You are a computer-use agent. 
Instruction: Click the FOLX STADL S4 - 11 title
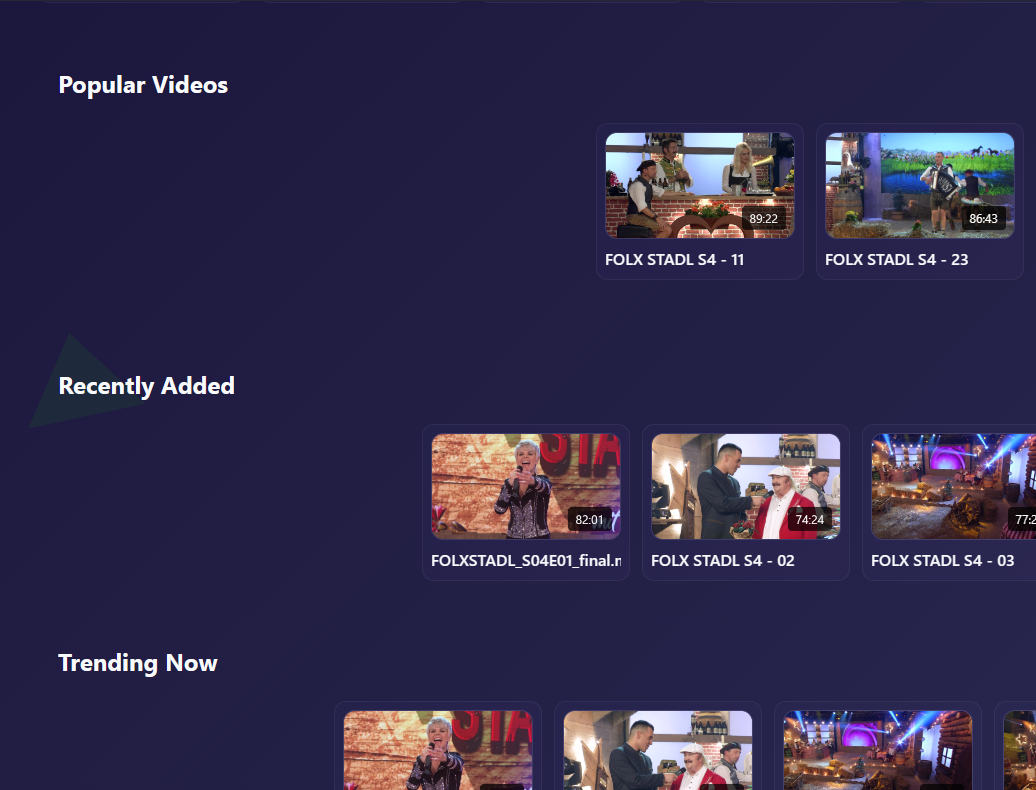[x=675, y=260]
